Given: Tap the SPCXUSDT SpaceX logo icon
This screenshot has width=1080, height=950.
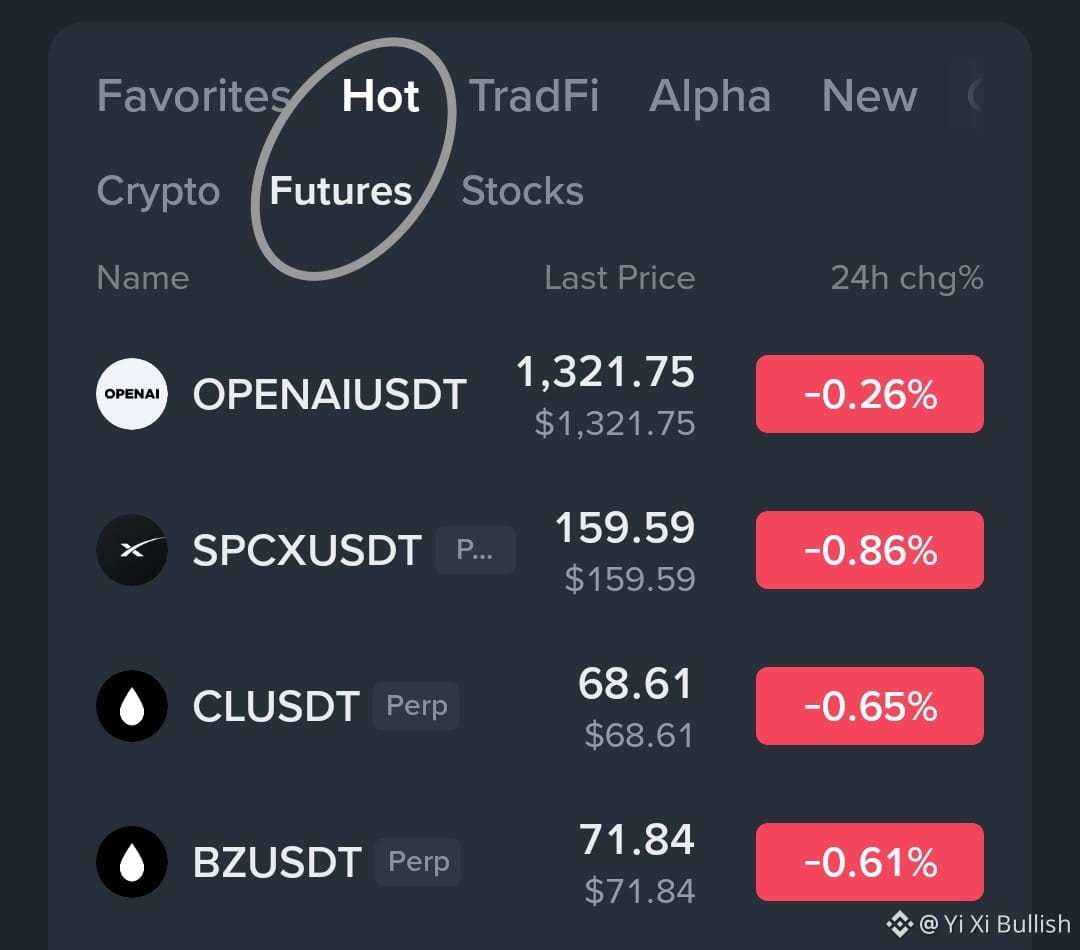Looking at the screenshot, I should click(x=132, y=550).
